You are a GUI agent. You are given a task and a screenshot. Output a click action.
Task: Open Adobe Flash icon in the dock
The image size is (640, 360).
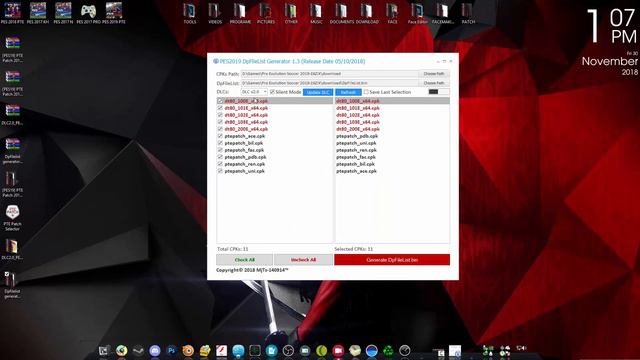[x=222, y=350]
